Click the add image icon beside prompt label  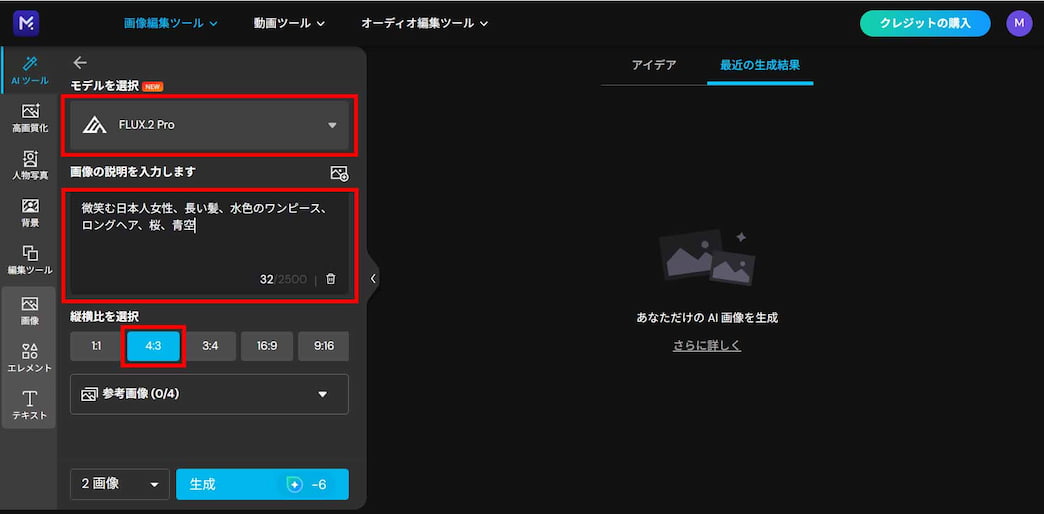340,174
